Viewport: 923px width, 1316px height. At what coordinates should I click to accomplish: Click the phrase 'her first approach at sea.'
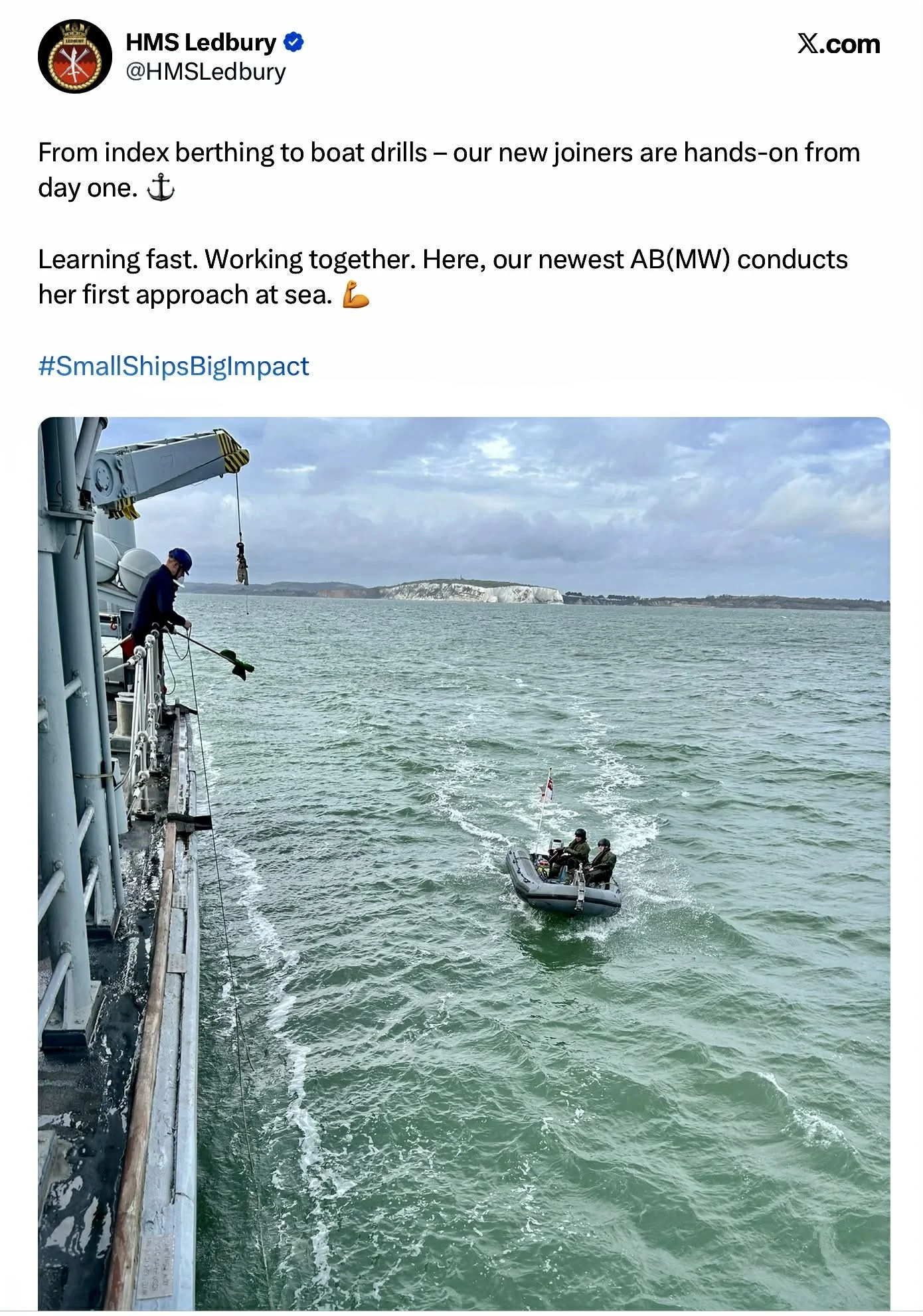coord(185,295)
